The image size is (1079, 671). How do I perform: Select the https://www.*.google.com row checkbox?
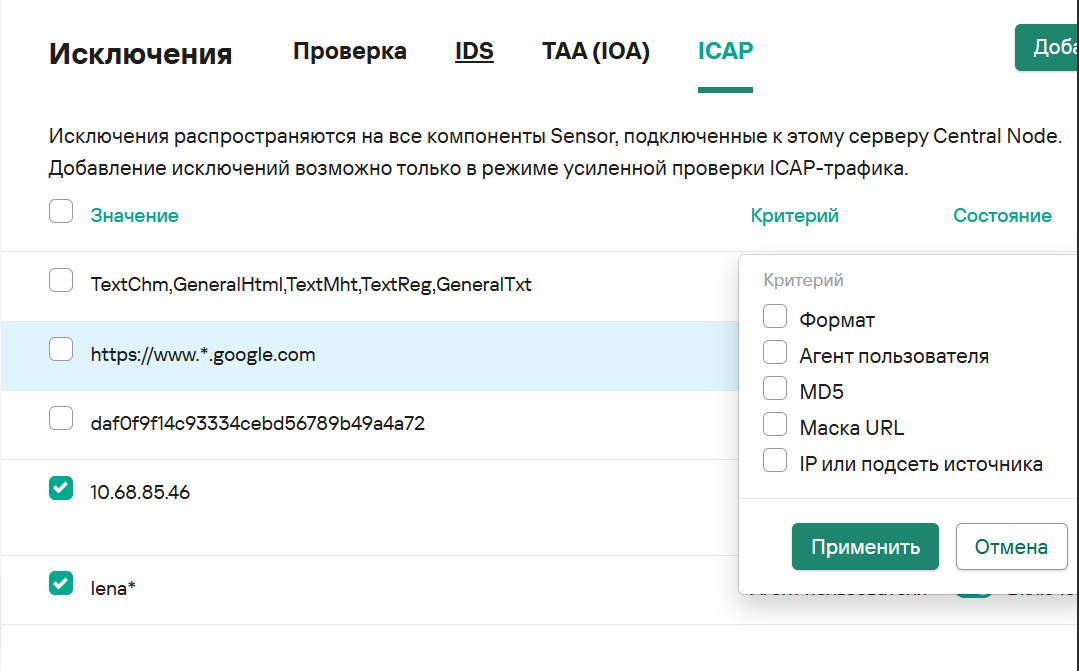click(x=61, y=350)
